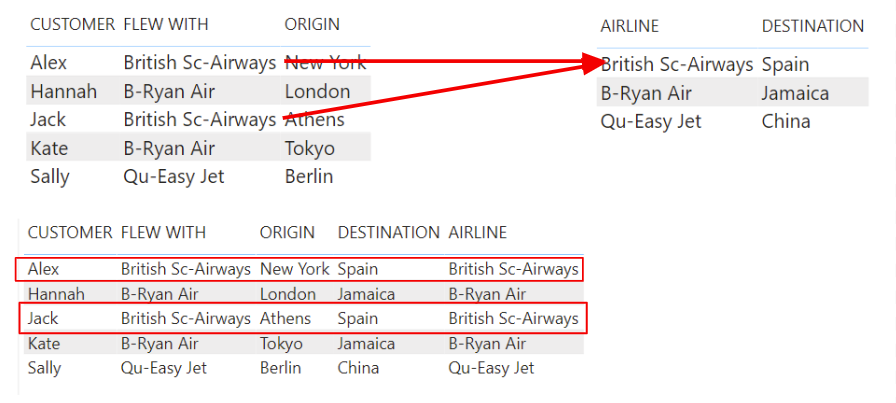Click the Spain cell in the top-right table
Screen dimensions: 896x403
pos(785,65)
